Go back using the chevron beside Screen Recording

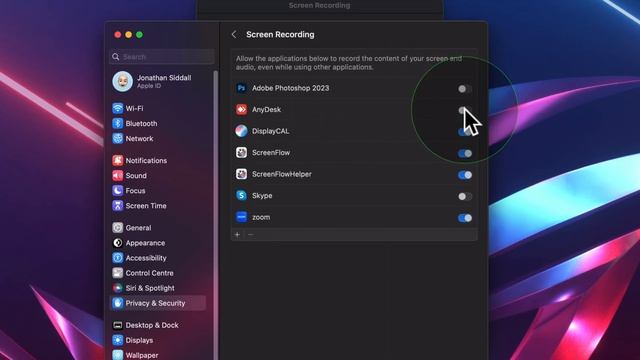234,35
